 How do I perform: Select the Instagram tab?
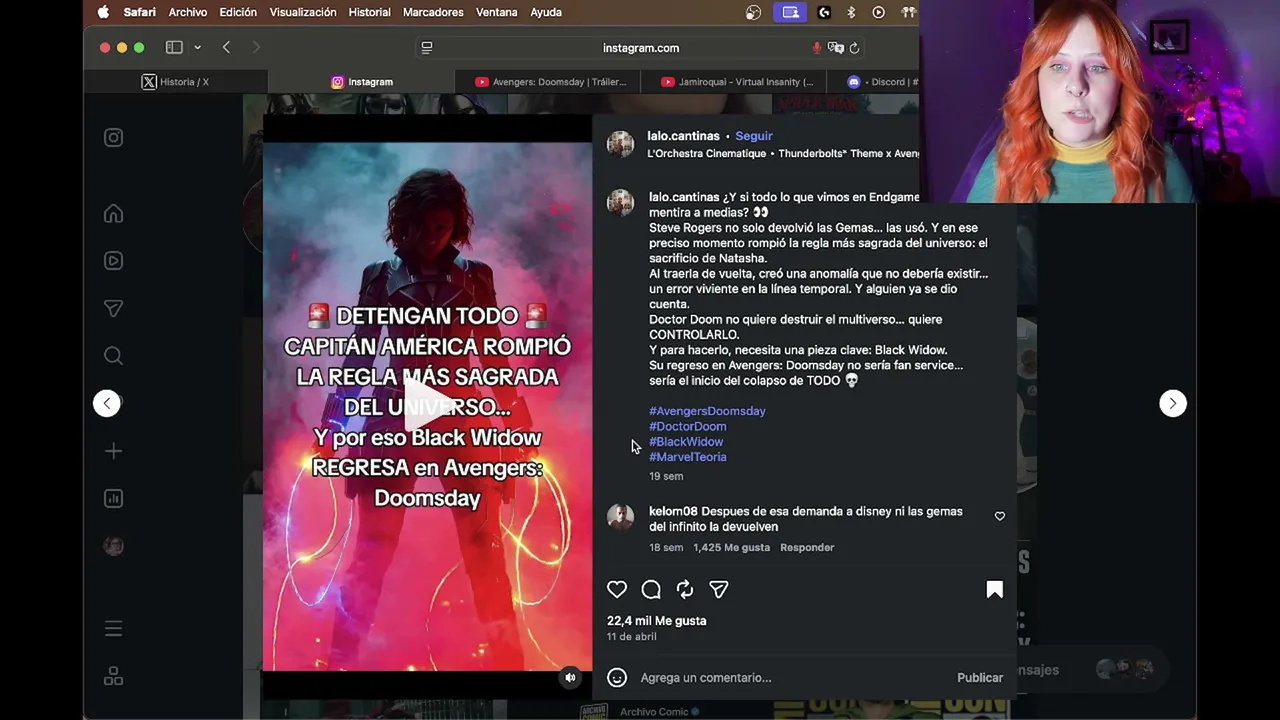pyautogui.click(x=361, y=82)
